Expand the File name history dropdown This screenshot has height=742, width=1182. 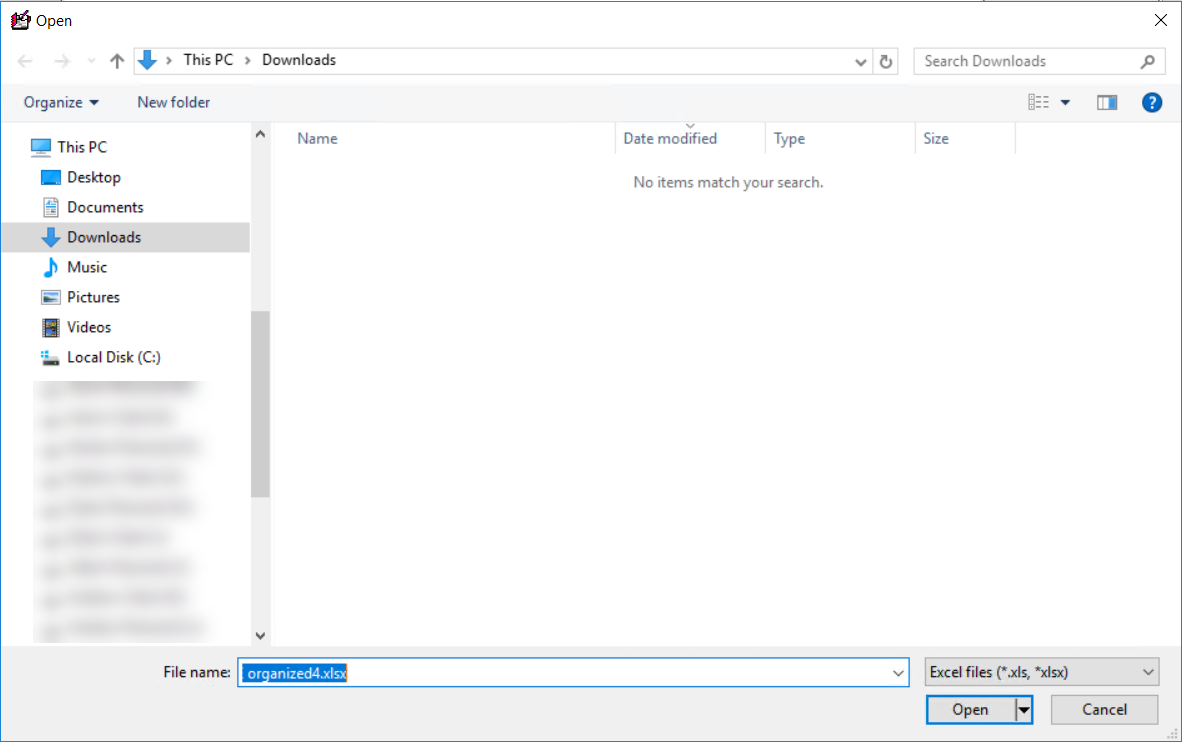pyautogui.click(x=898, y=673)
